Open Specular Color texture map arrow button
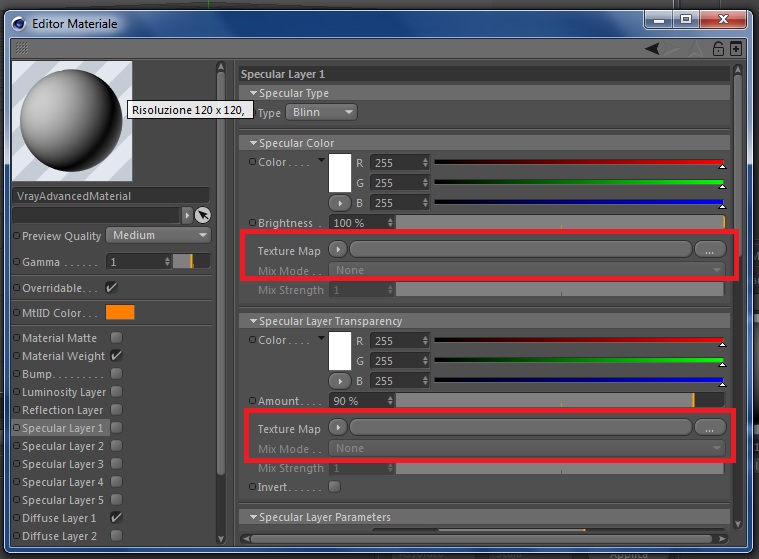 pyautogui.click(x=338, y=250)
